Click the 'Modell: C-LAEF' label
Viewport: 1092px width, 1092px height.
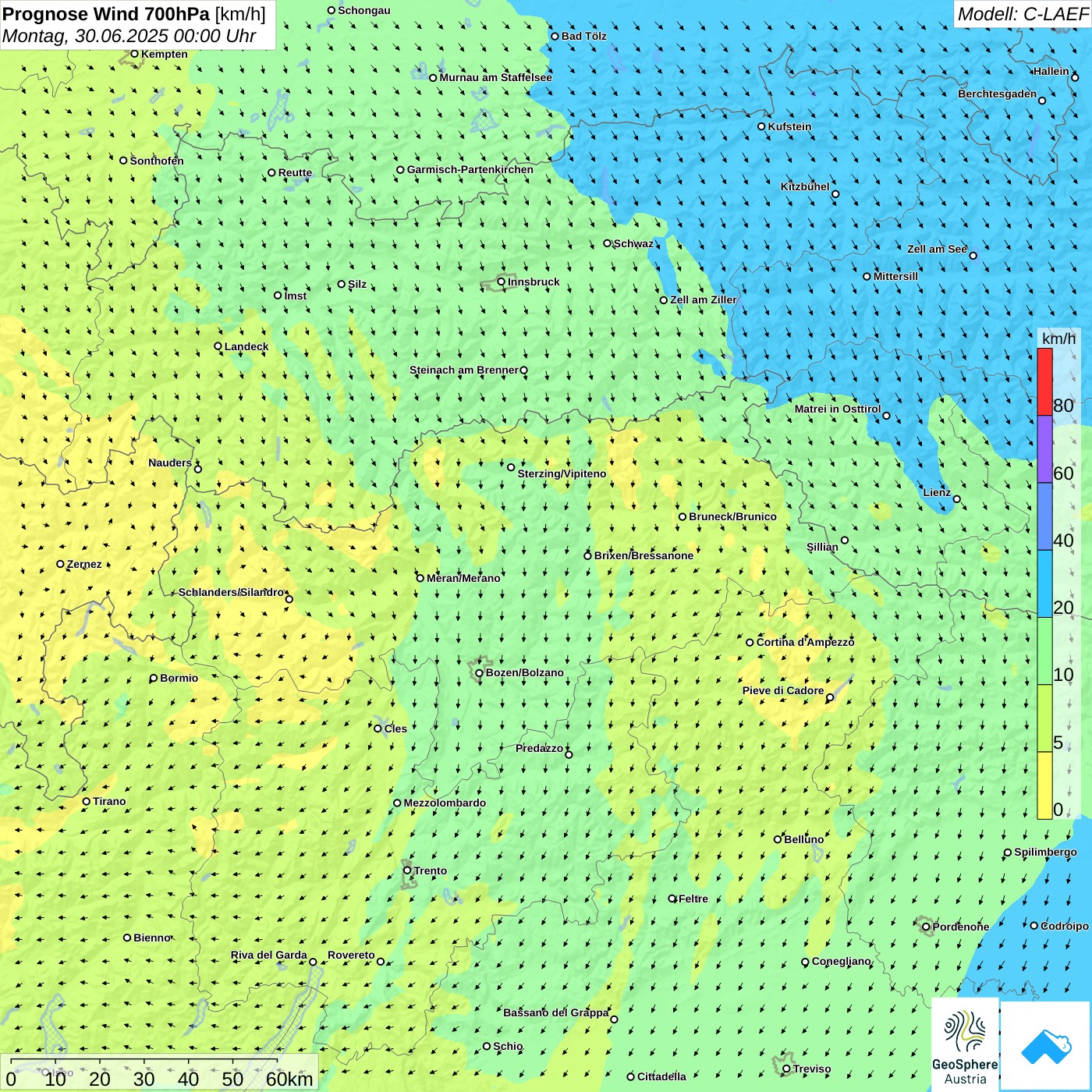point(1022,14)
